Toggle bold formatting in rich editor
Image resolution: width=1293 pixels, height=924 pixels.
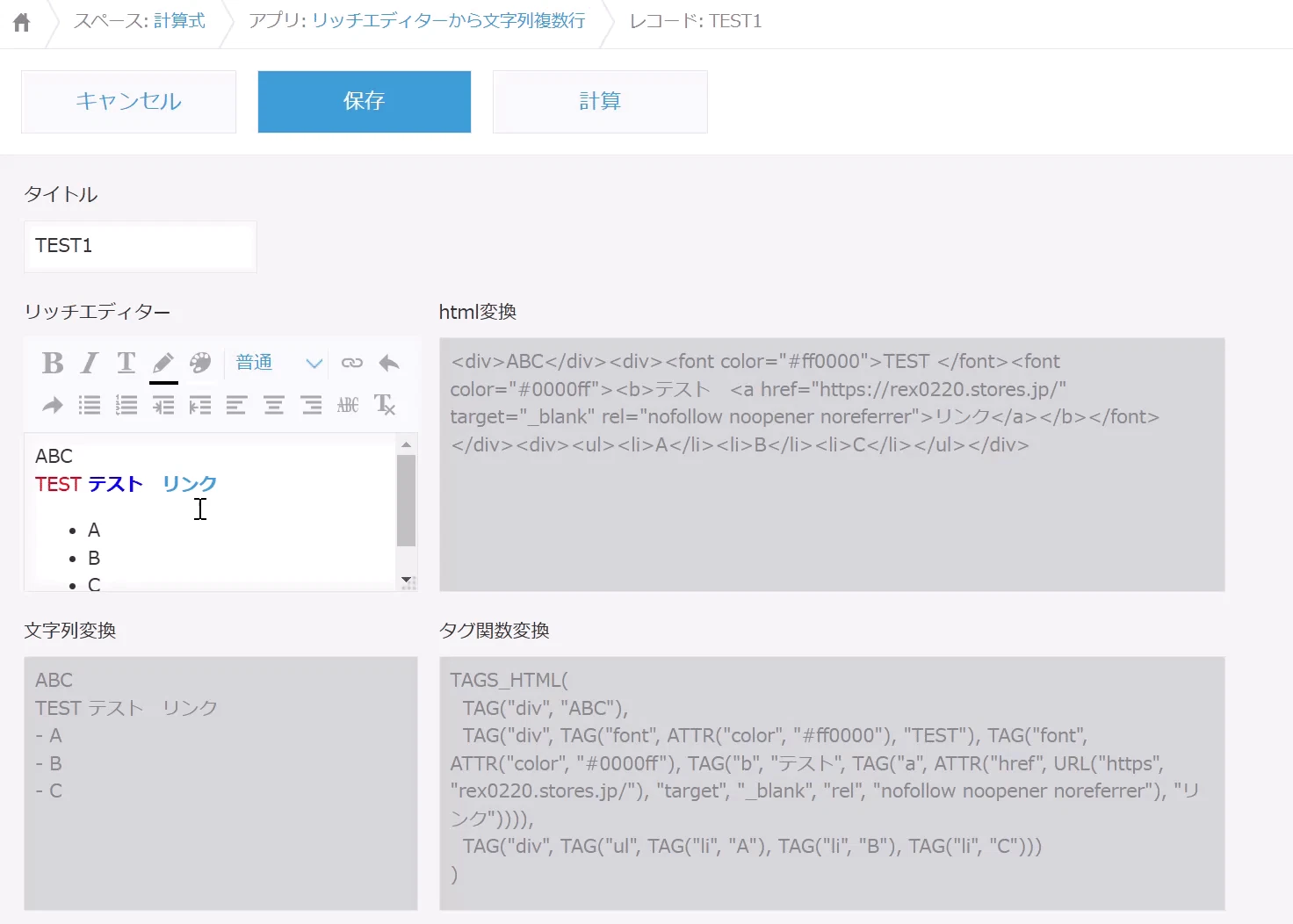53,363
